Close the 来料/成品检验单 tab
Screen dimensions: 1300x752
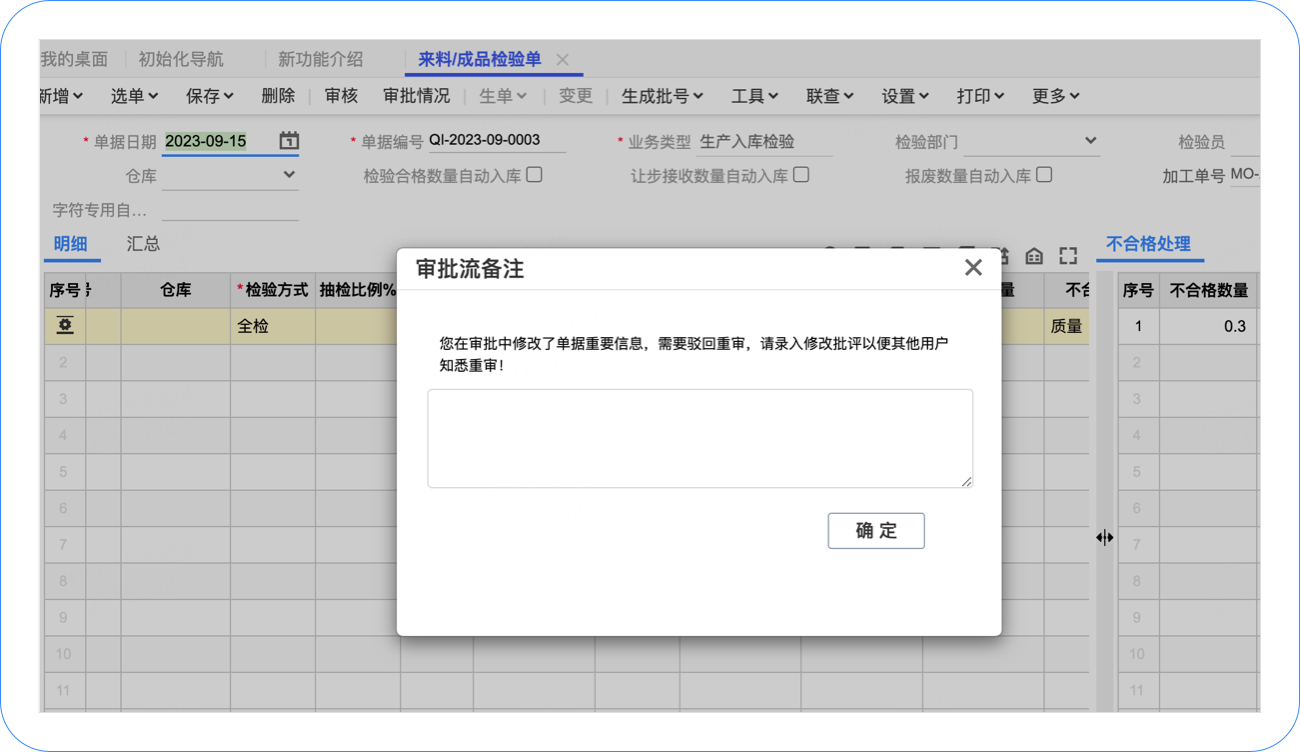[x=562, y=60]
